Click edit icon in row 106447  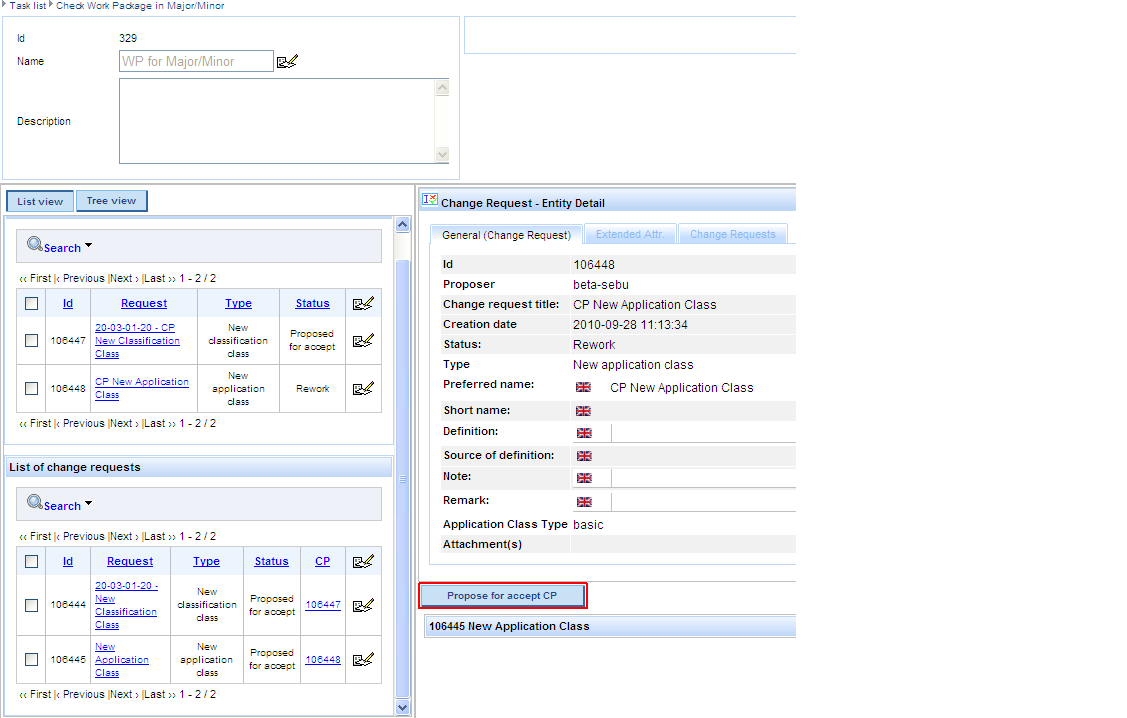pyautogui.click(x=363, y=341)
